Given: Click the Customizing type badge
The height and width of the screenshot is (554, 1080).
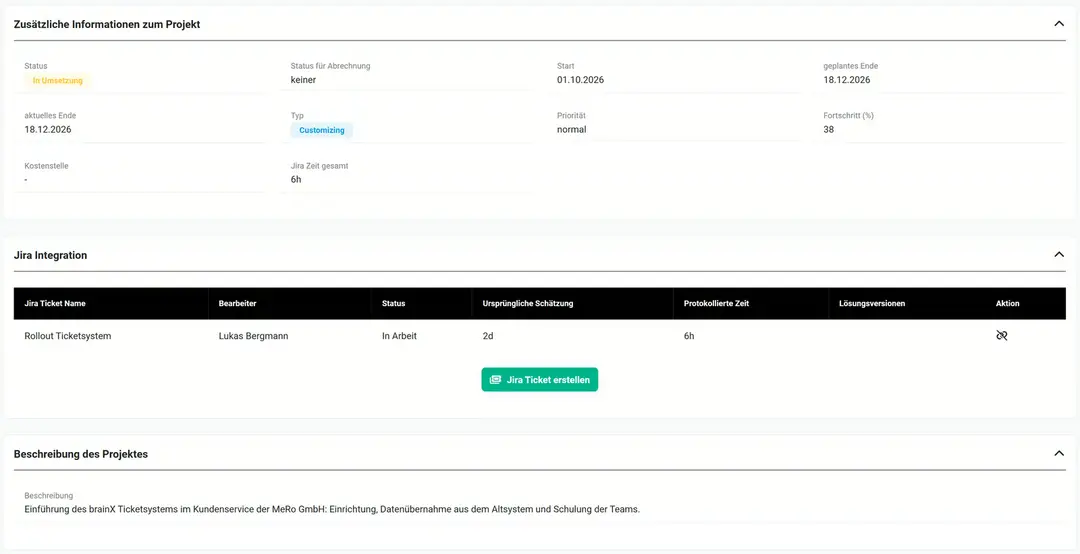Looking at the screenshot, I should (322, 130).
